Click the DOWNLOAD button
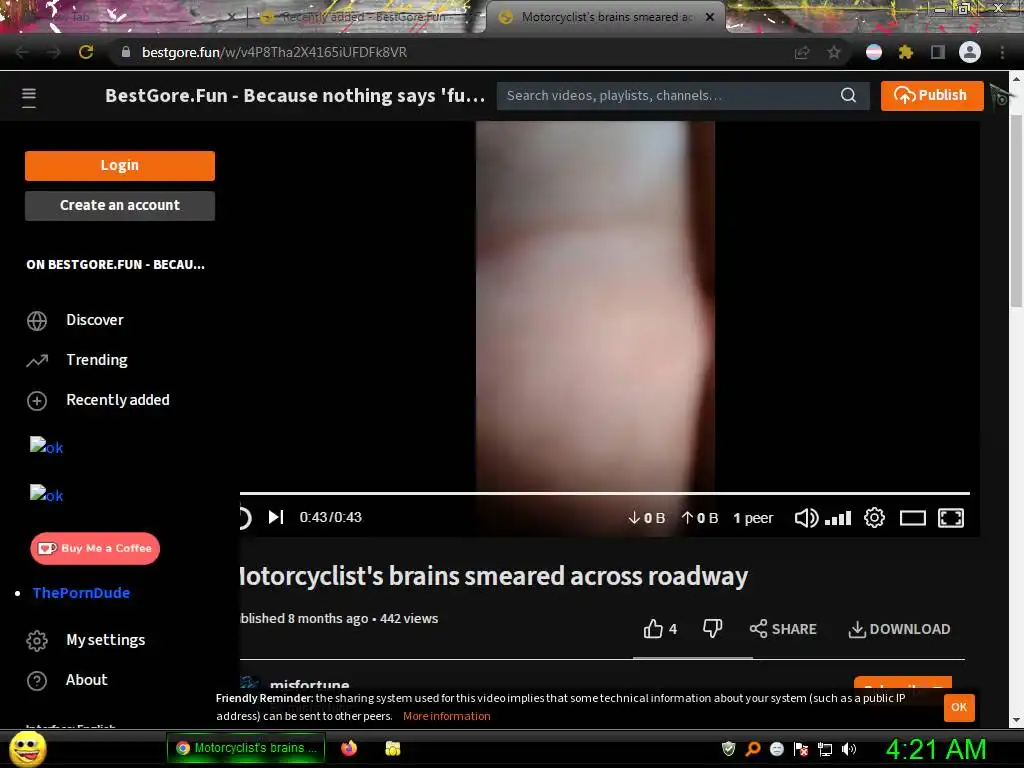 (899, 629)
